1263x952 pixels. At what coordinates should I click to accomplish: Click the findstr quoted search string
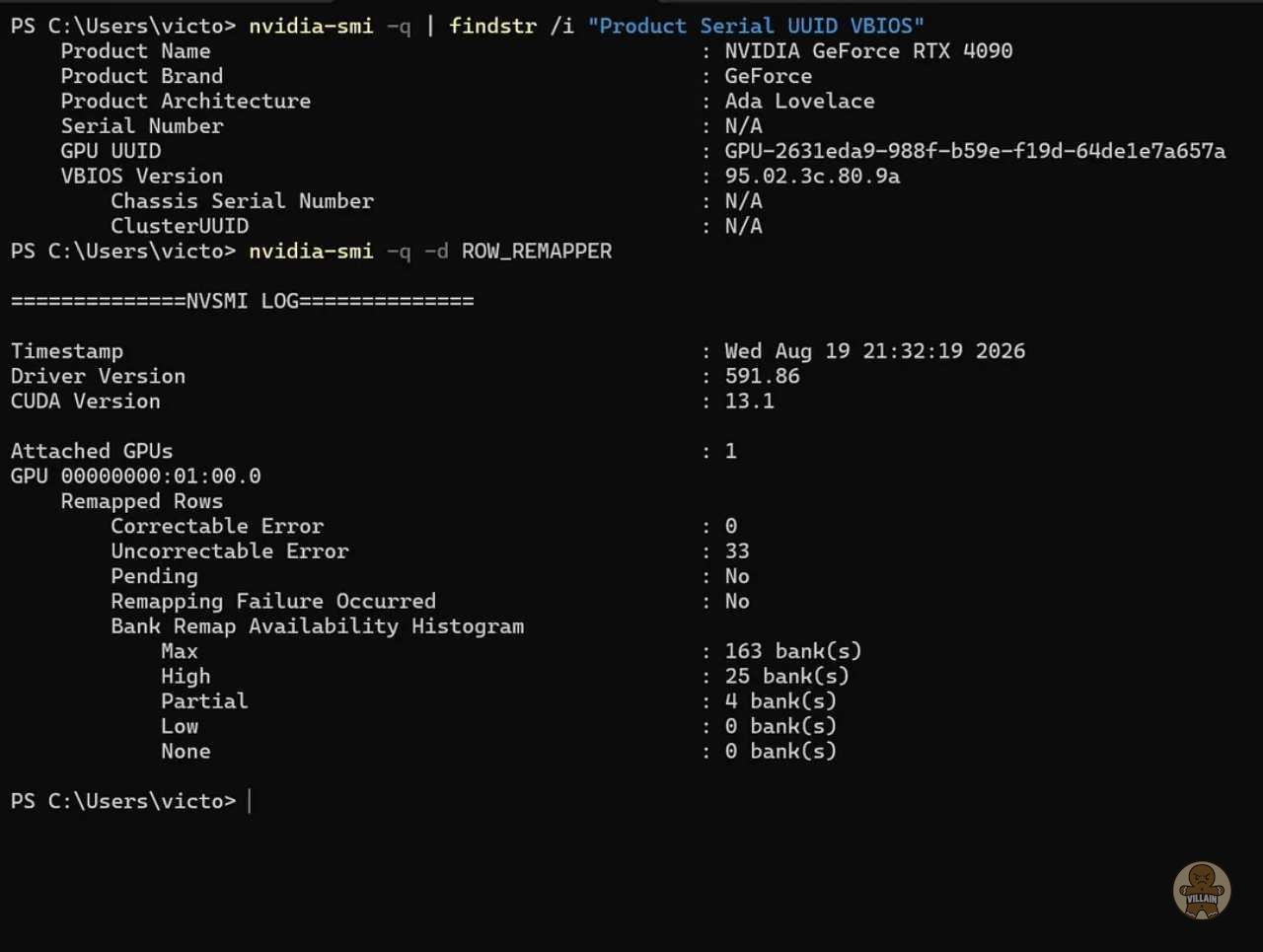[x=756, y=26]
